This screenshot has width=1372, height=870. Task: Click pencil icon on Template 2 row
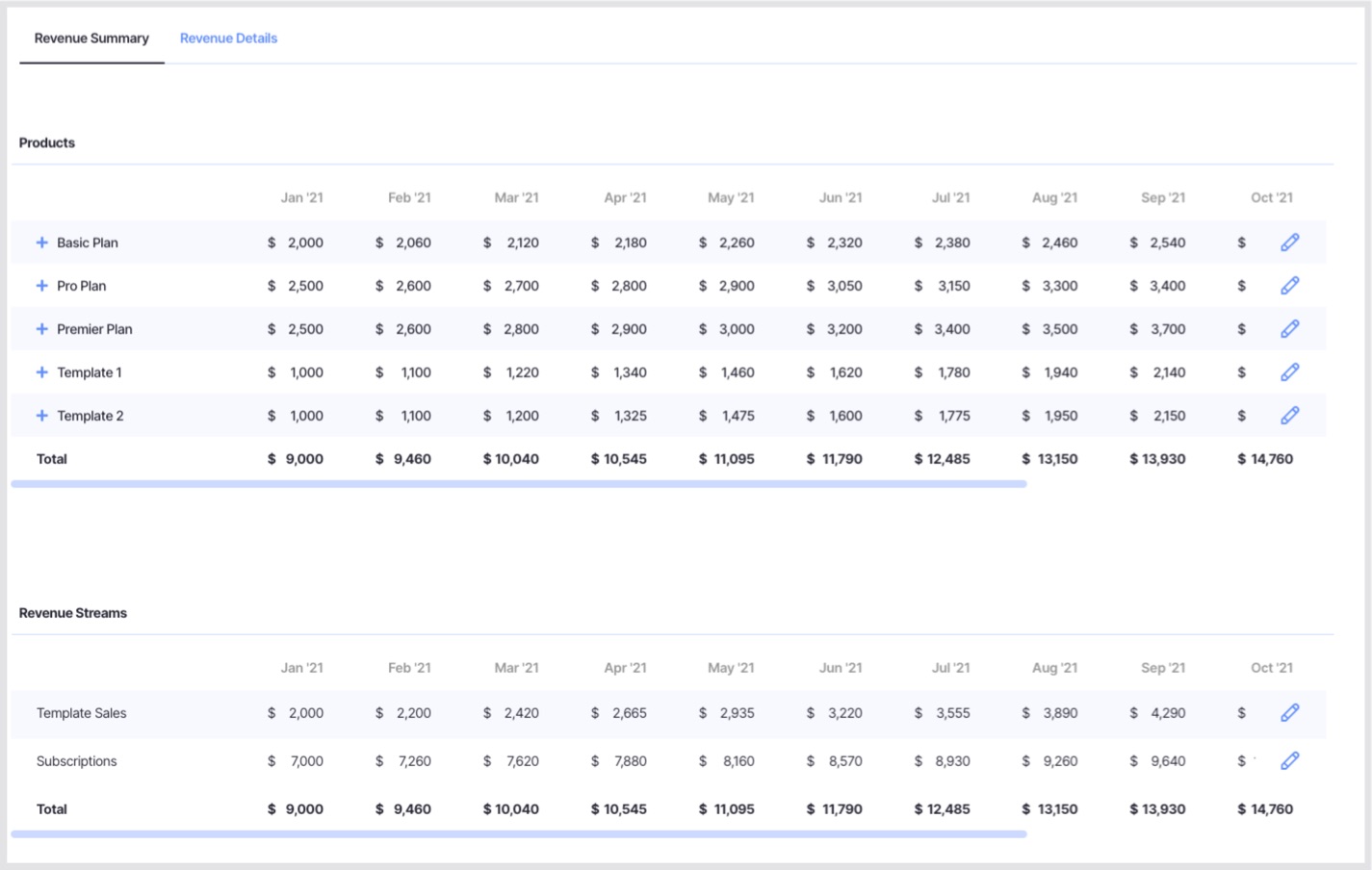click(x=1290, y=416)
